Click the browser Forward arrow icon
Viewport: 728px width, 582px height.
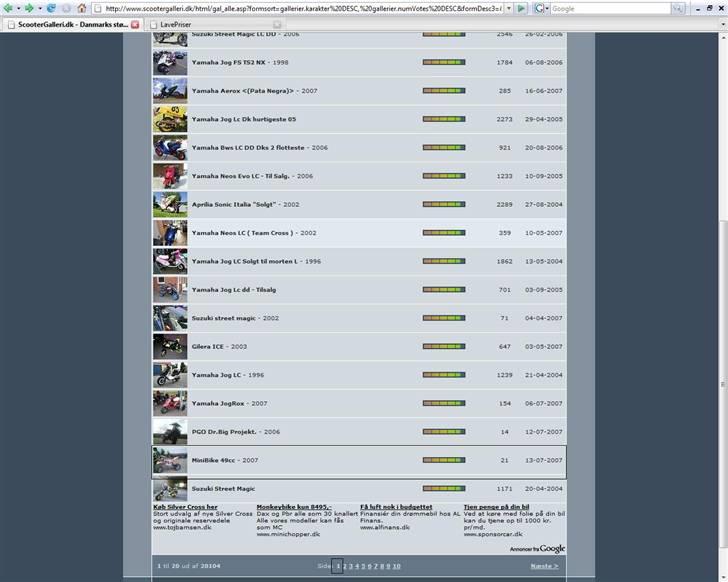29,8
